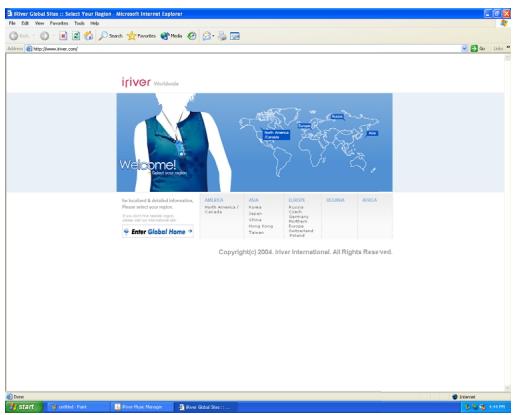The width and height of the screenshot is (515, 415).
Task: Click the Forward navigation arrow
Action: pos(44,36)
